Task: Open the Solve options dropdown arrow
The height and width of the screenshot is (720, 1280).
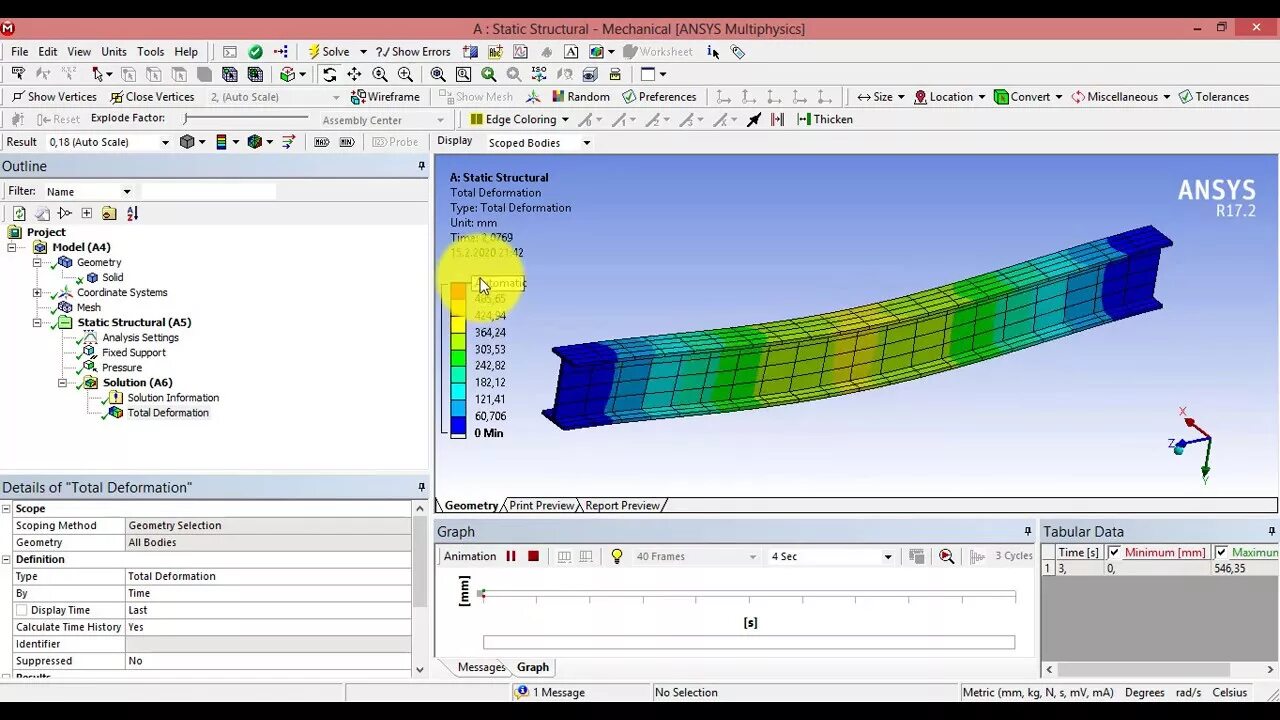Action: click(x=363, y=52)
